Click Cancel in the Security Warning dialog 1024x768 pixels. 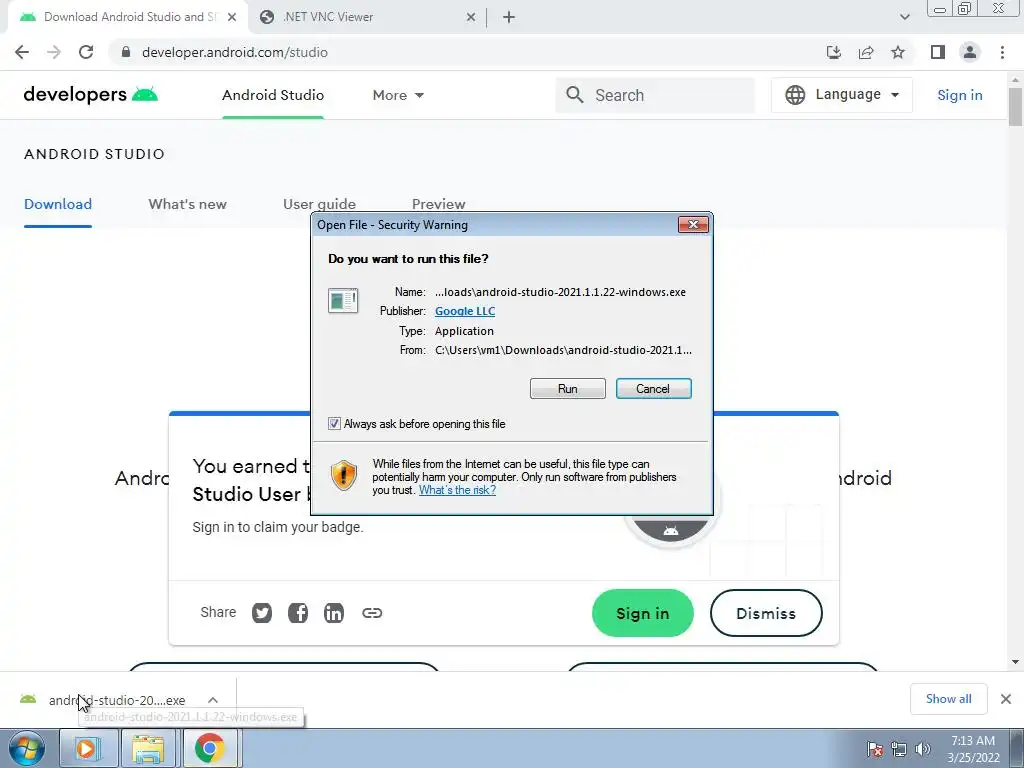653,389
